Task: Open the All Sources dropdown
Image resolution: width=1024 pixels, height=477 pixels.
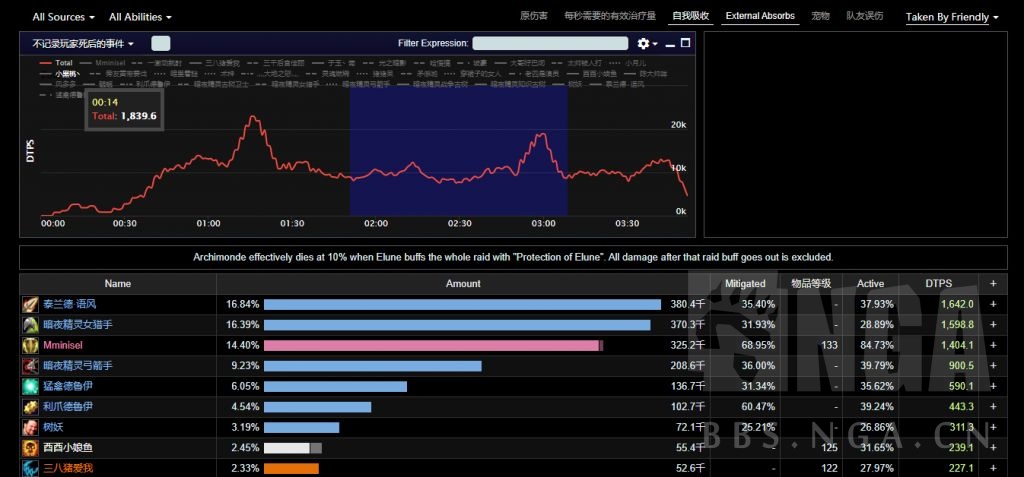Action: 63,17
